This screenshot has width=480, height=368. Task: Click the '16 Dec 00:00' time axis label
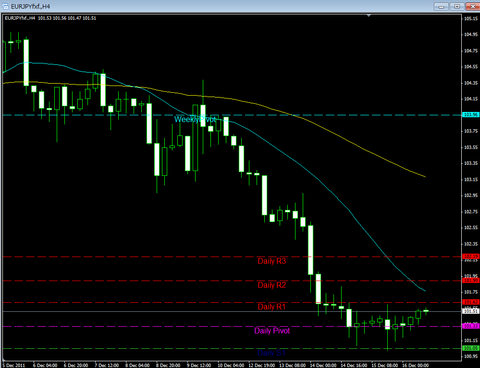tap(416, 365)
